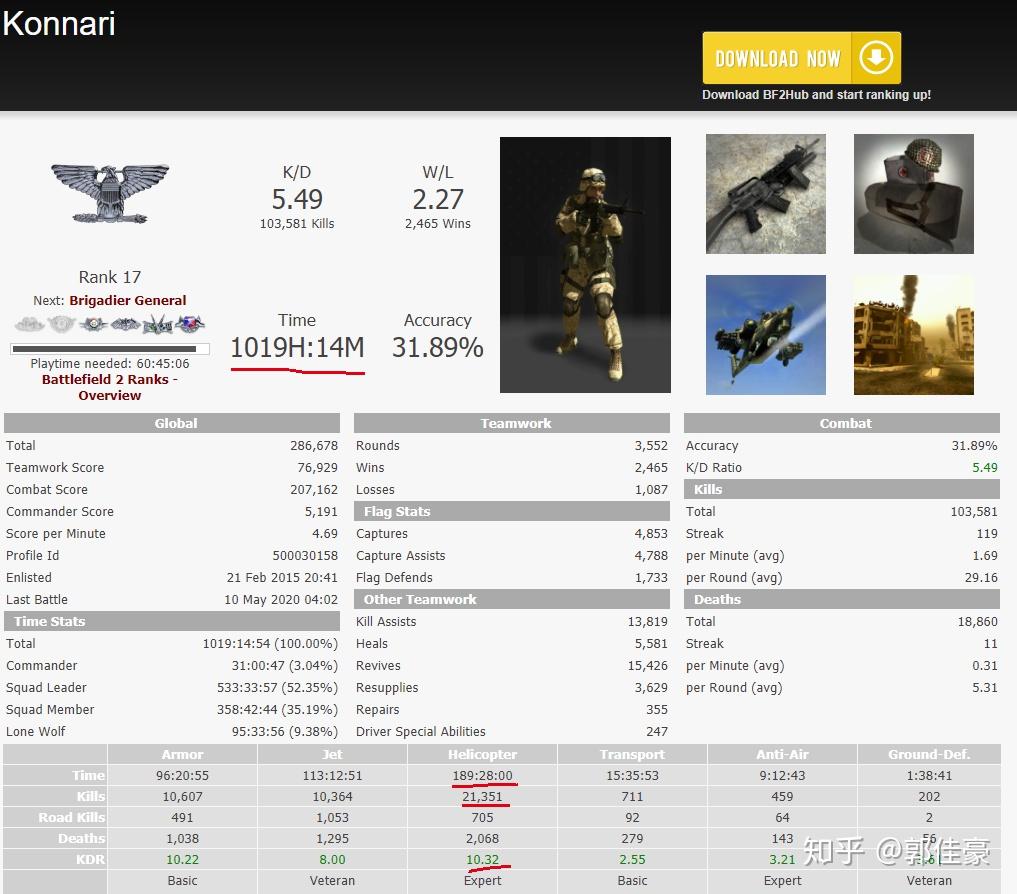The height and width of the screenshot is (894, 1017).
Task: Click the Kill Assists value 13,819
Action: (x=647, y=622)
